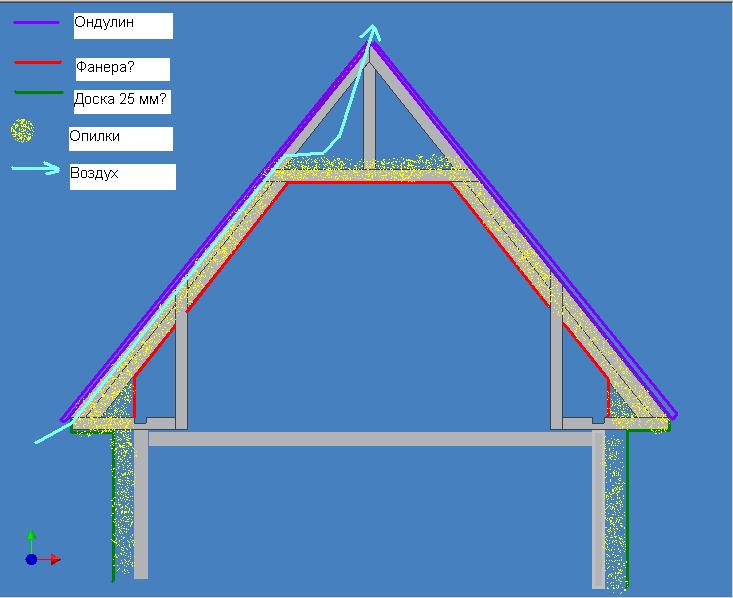Click the 'Фанера?' legend label

click(x=122, y=69)
